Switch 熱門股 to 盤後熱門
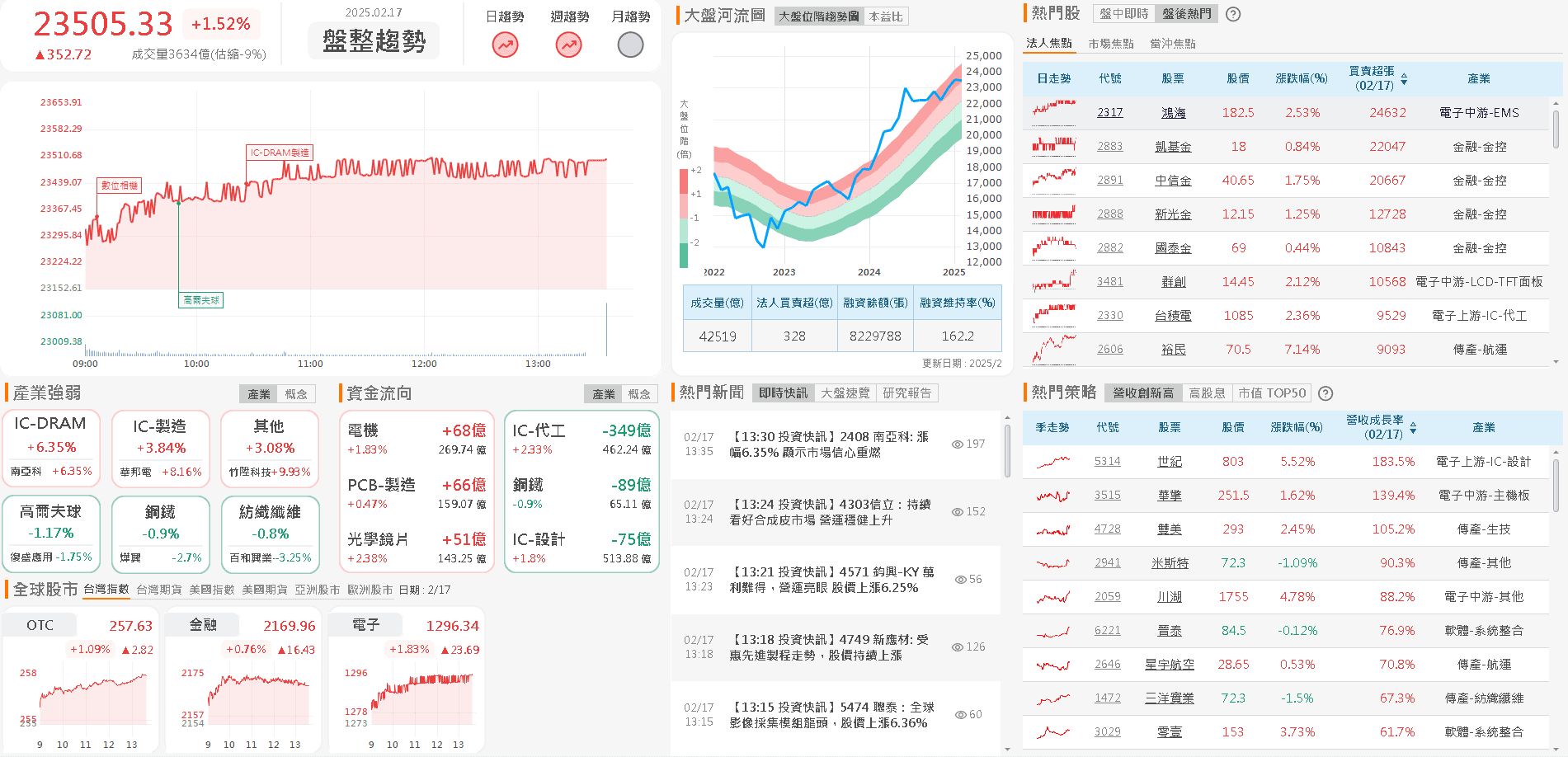 pos(1187,14)
